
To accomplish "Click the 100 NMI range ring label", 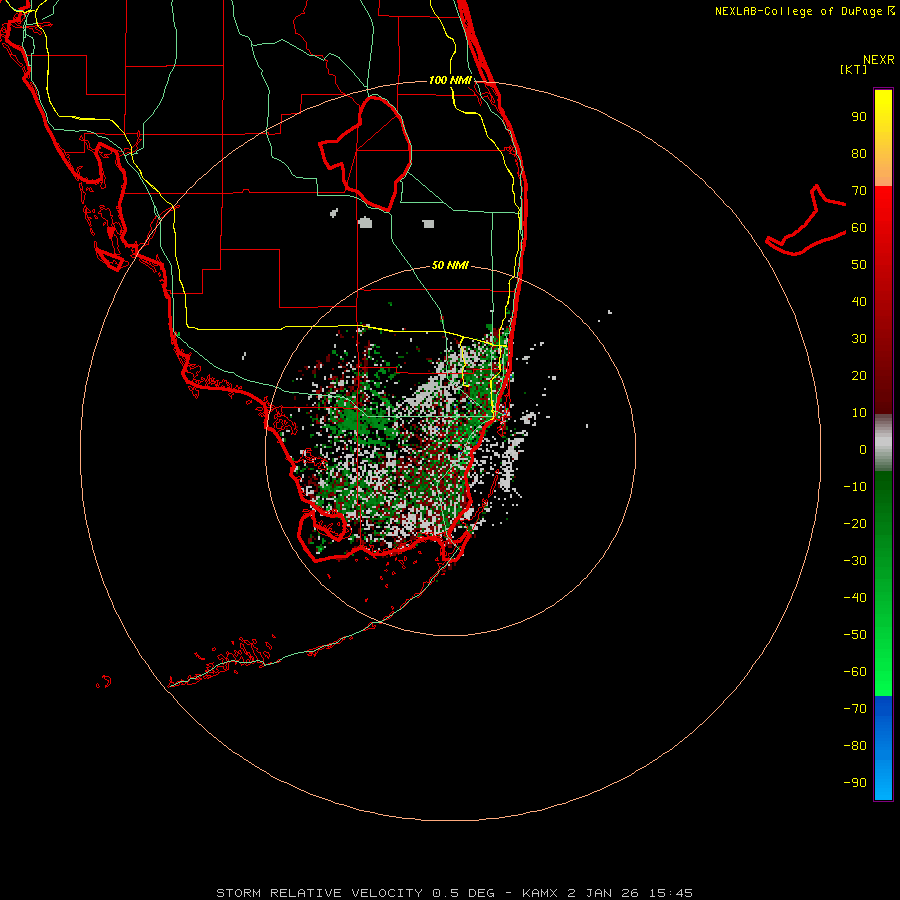I will pyautogui.click(x=450, y=80).
